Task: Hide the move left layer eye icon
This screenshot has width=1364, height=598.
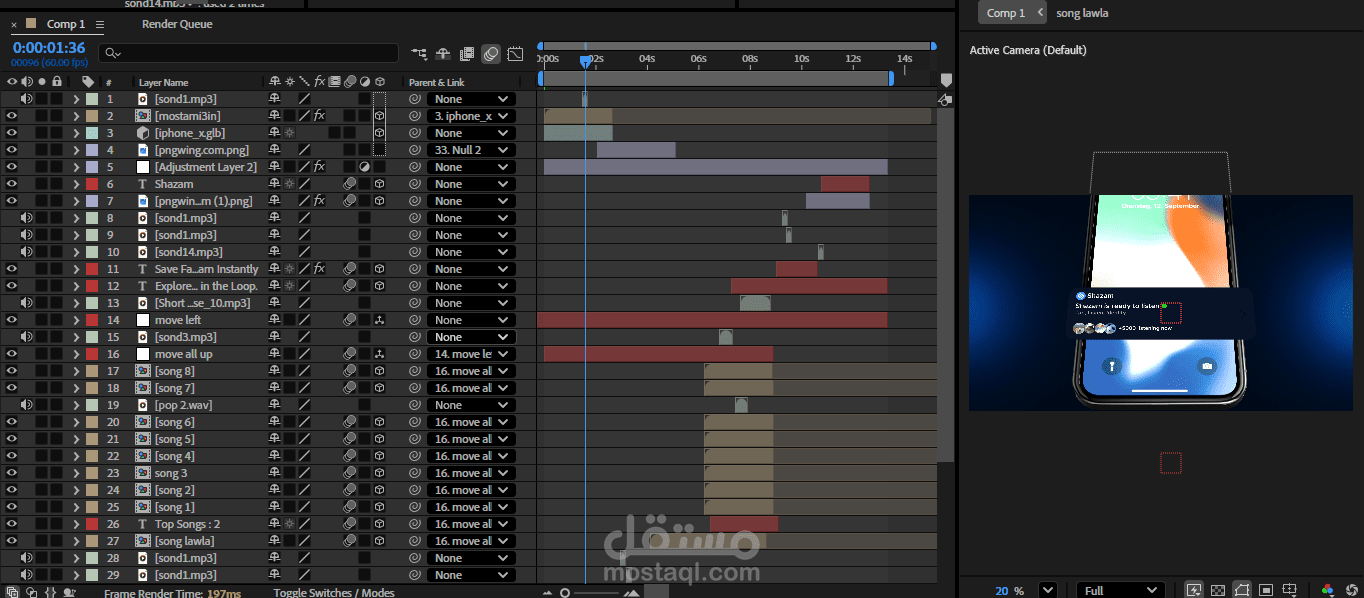Action: [x=12, y=320]
